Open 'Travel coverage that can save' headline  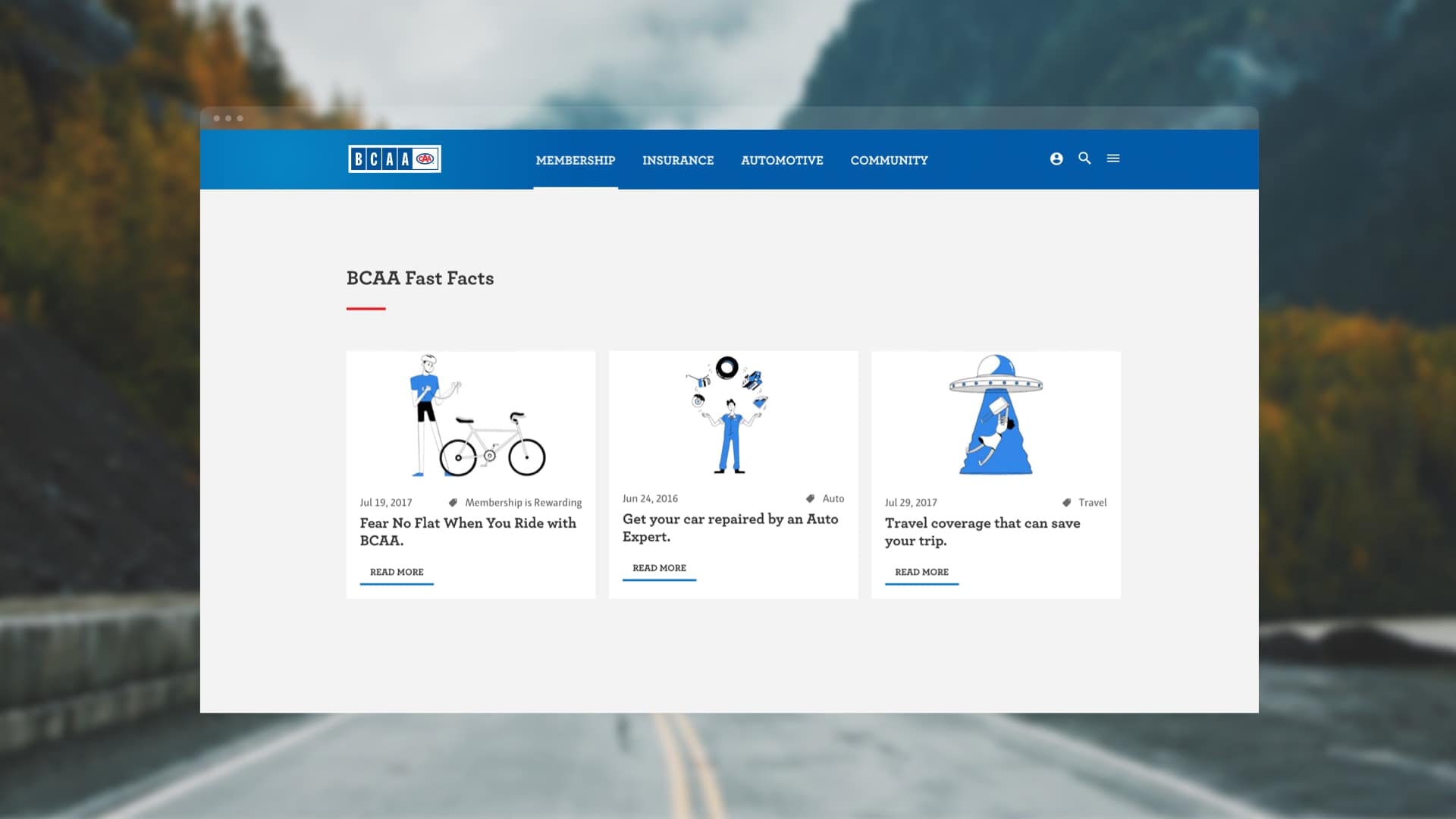(x=982, y=532)
